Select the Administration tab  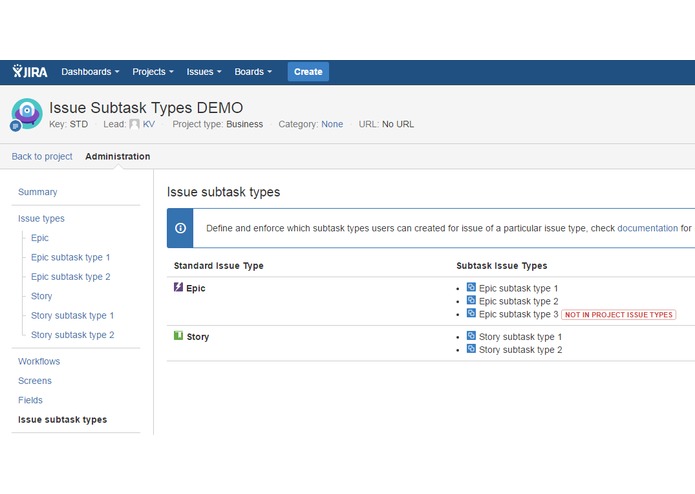point(117,156)
